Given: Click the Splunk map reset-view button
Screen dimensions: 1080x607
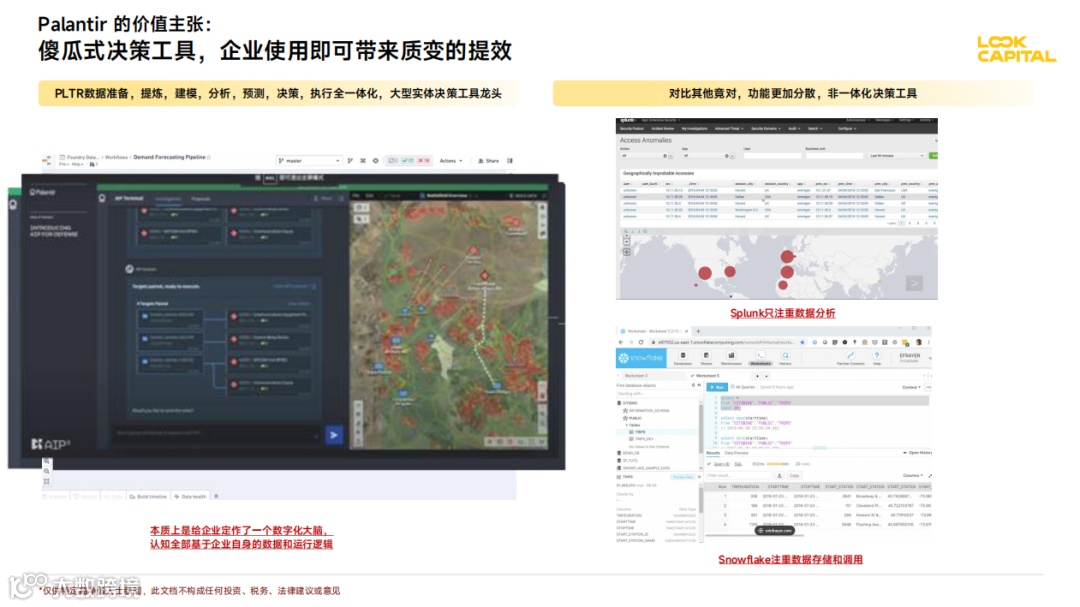Looking at the screenshot, I should [626, 251].
